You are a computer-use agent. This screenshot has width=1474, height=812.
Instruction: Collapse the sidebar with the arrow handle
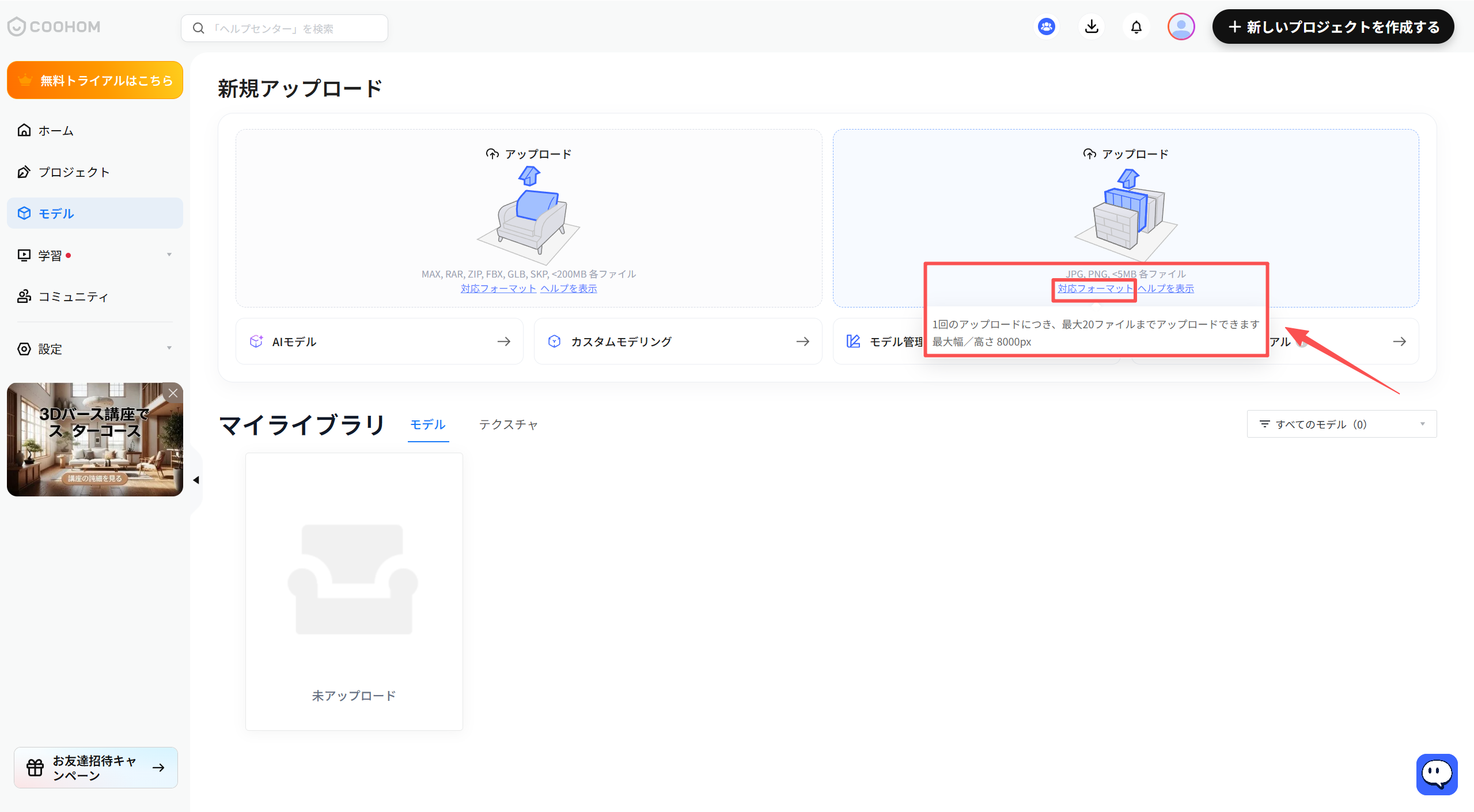[196, 480]
